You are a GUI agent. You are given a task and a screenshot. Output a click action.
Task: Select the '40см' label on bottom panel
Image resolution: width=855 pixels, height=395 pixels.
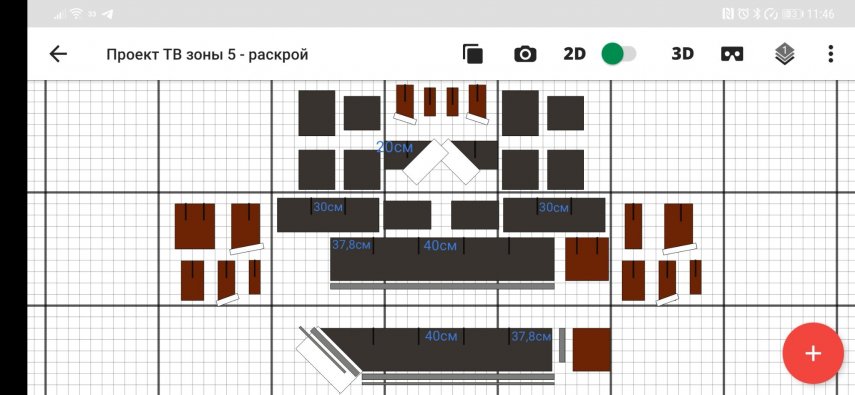tap(441, 336)
